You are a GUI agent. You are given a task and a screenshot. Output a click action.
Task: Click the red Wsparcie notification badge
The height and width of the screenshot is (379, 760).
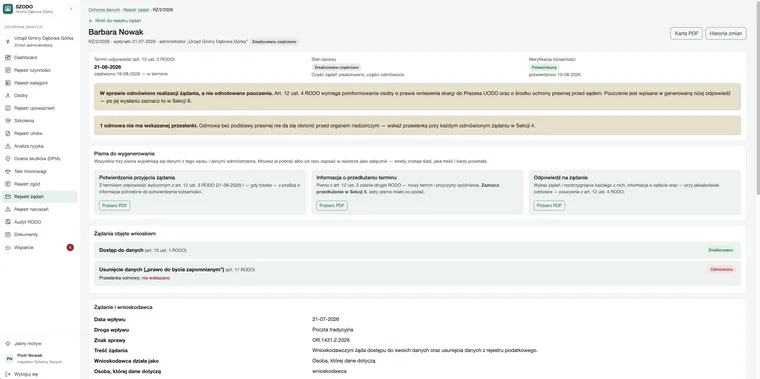pyautogui.click(x=70, y=247)
